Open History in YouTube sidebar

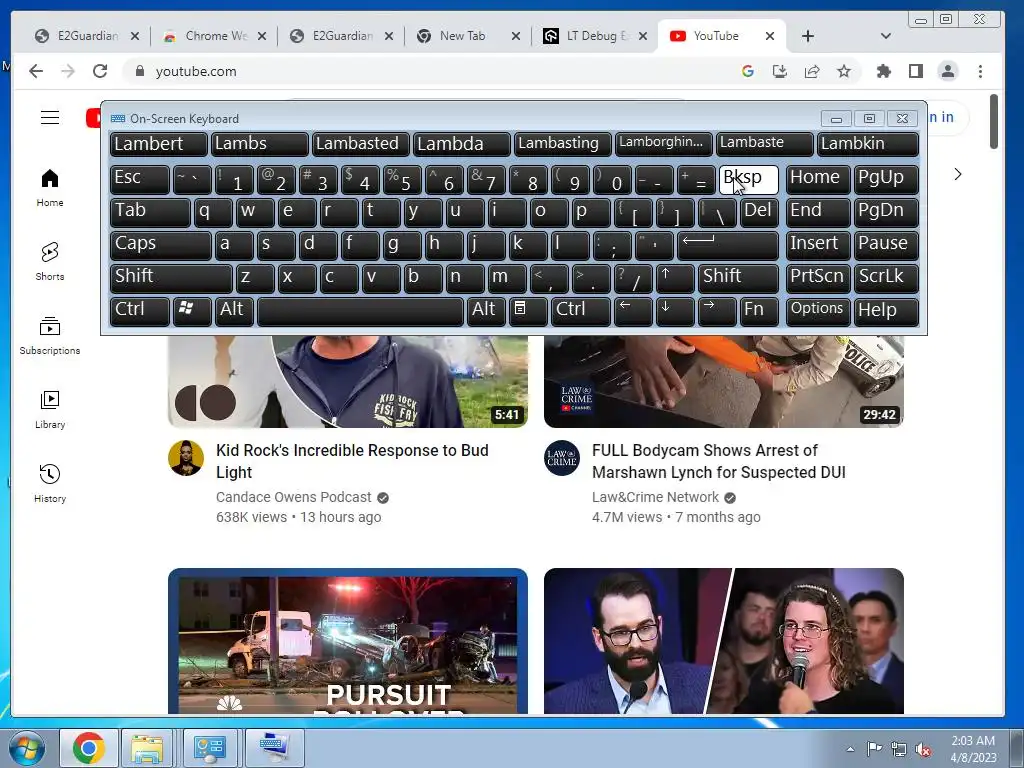[50, 483]
